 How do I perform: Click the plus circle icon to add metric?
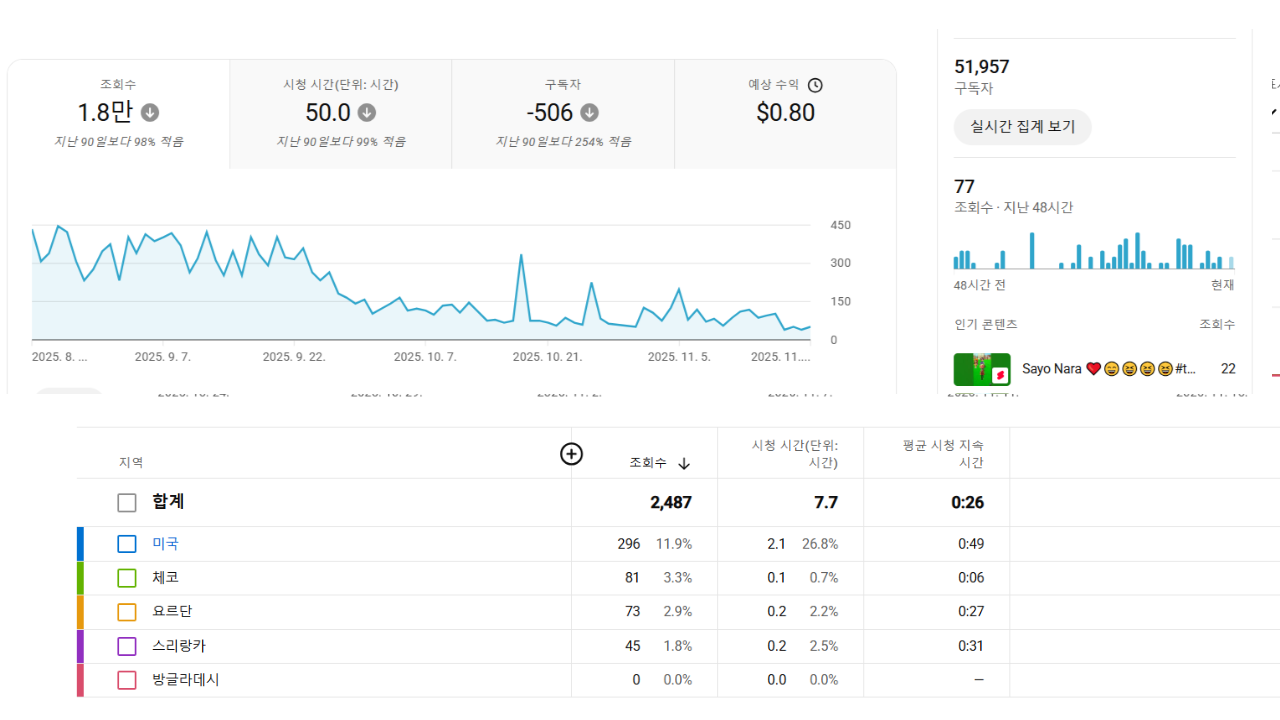571,454
